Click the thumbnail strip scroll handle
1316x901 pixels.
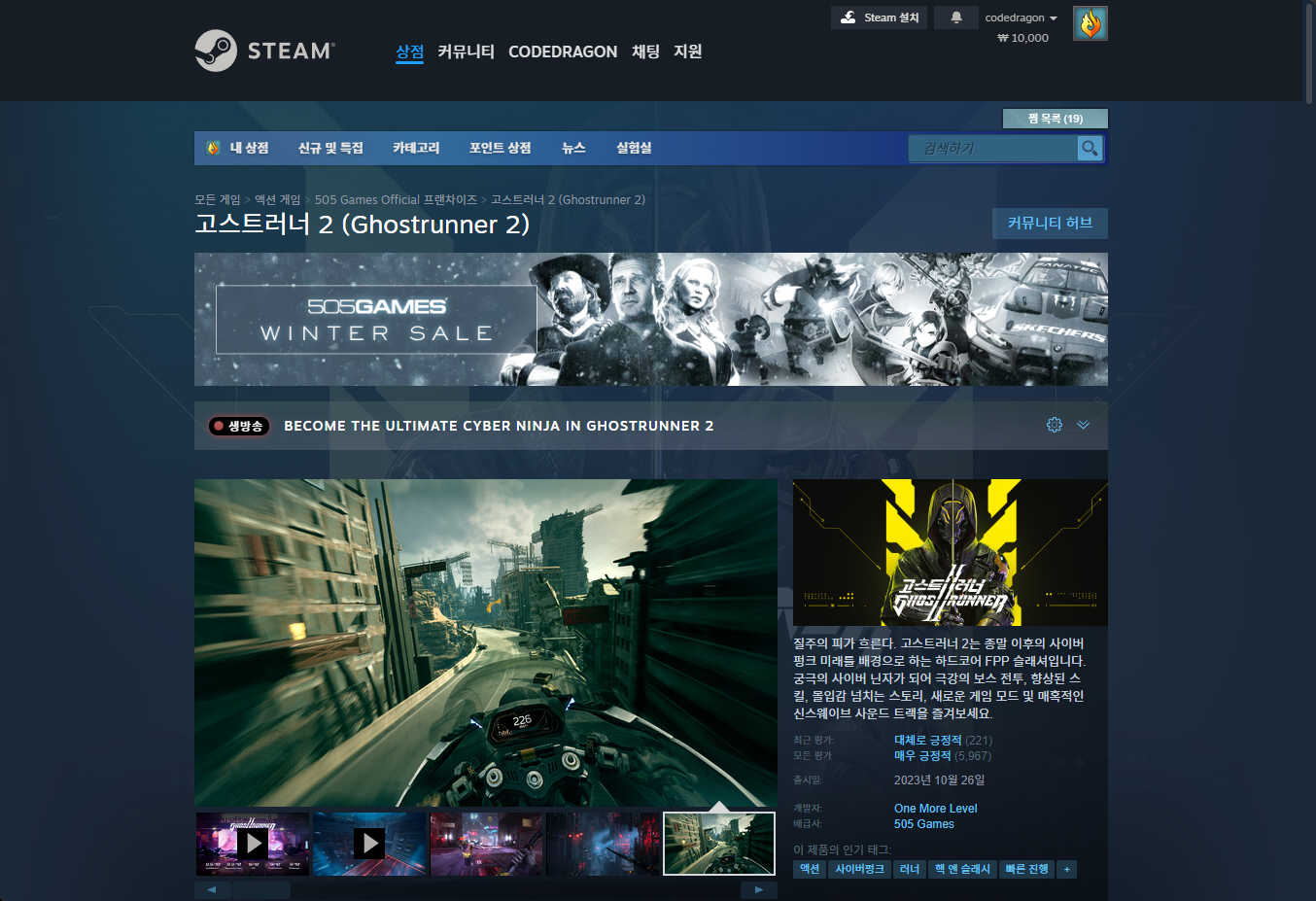(261, 889)
